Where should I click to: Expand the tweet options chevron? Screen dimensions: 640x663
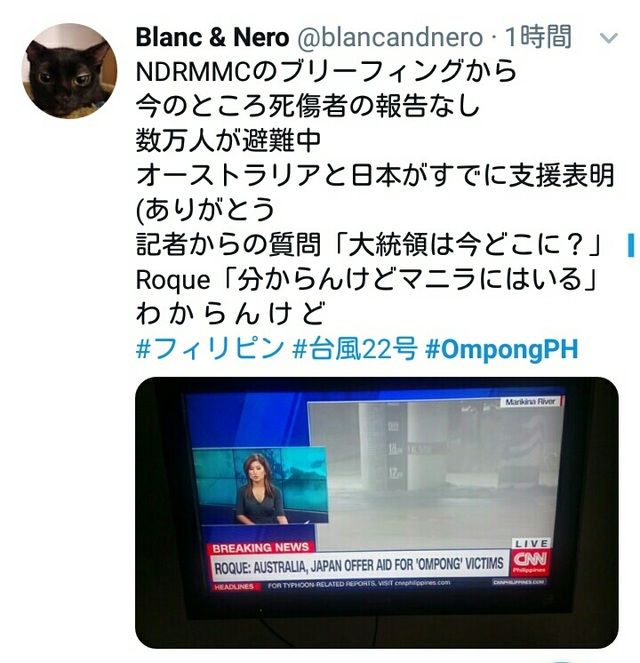tap(609, 38)
